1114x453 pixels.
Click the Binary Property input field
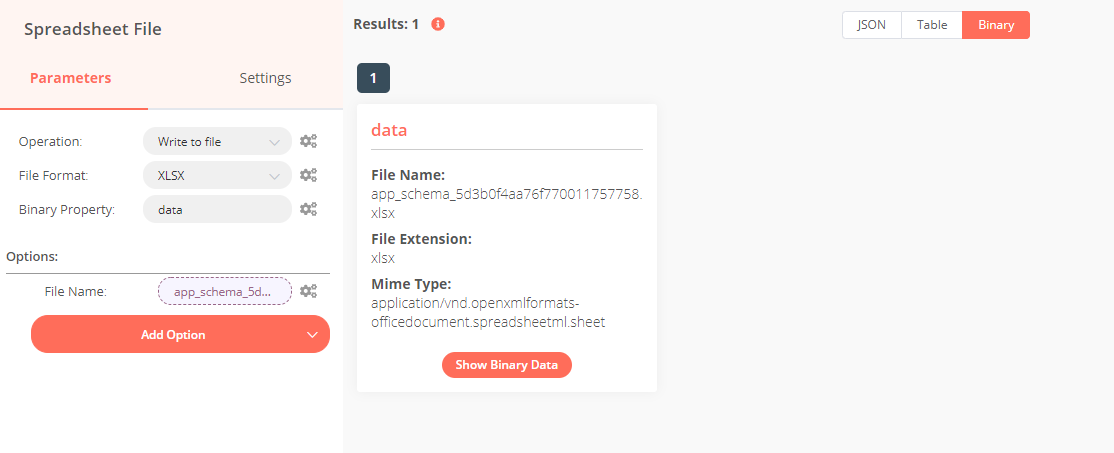tap(217, 210)
